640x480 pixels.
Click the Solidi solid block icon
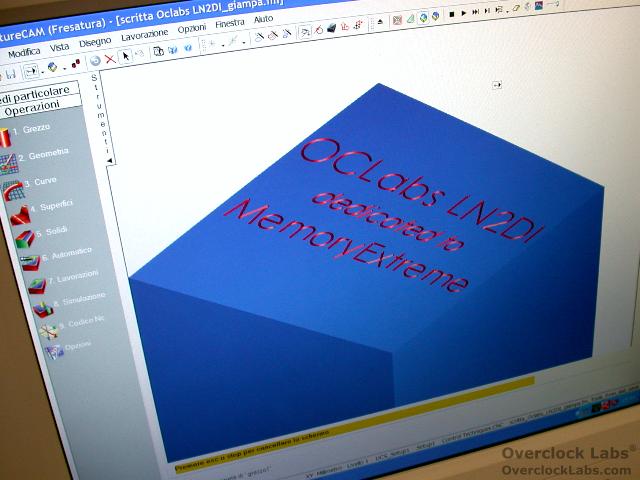(25, 239)
